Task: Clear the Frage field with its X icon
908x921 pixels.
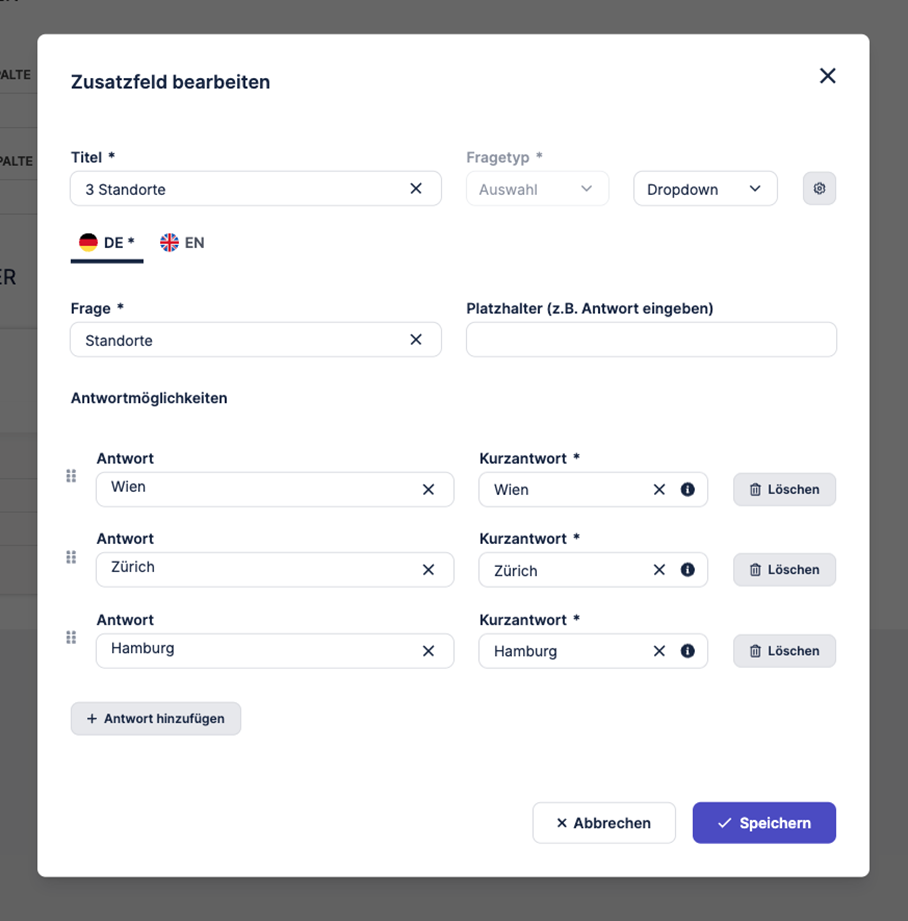Action: (416, 339)
